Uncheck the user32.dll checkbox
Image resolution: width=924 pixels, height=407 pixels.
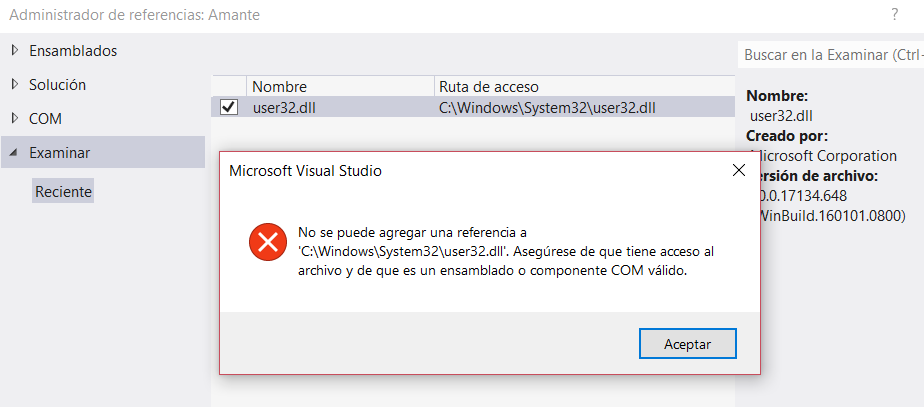click(x=229, y=107)
